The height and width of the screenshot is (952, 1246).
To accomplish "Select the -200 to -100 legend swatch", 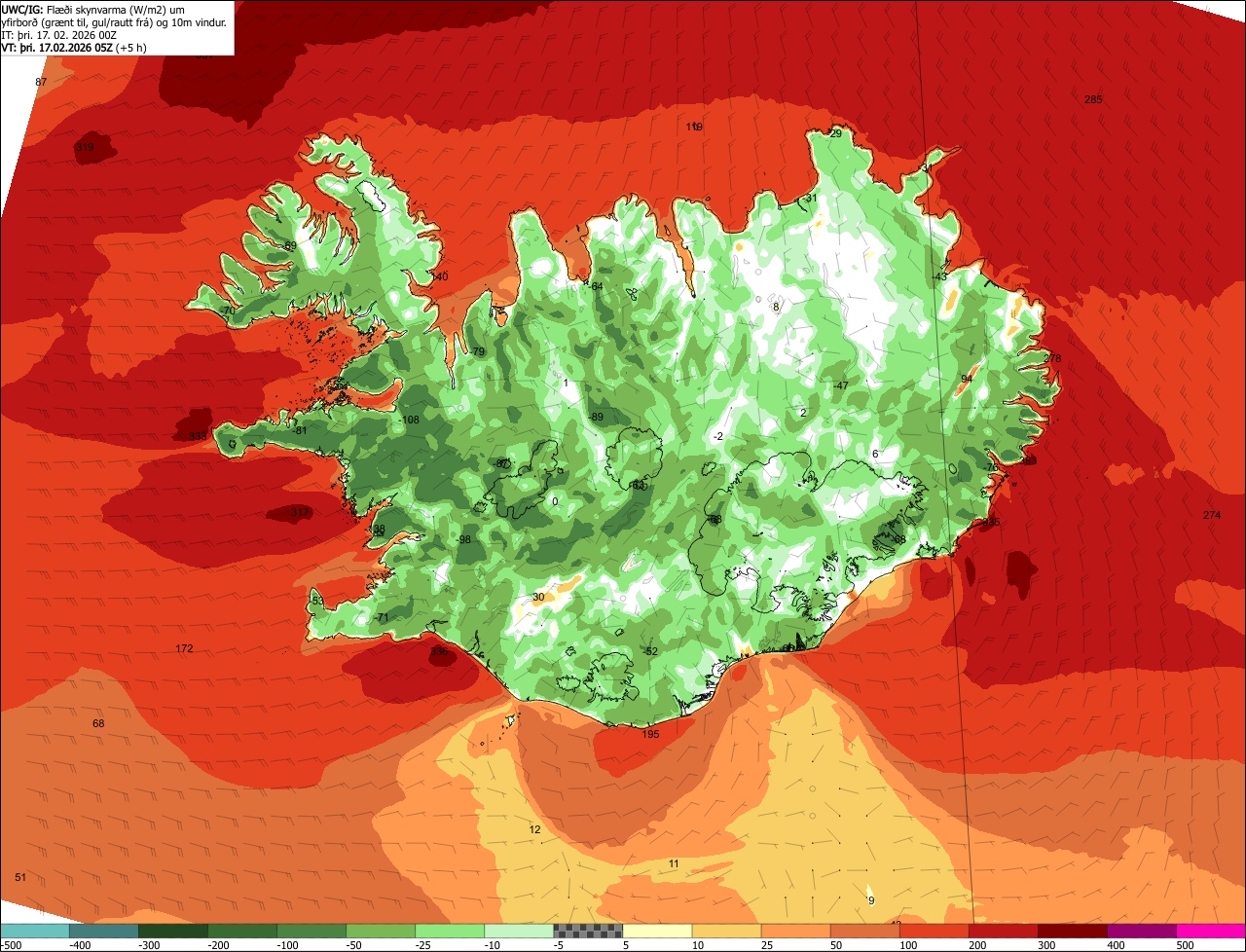I will click(x=241, y=931).
